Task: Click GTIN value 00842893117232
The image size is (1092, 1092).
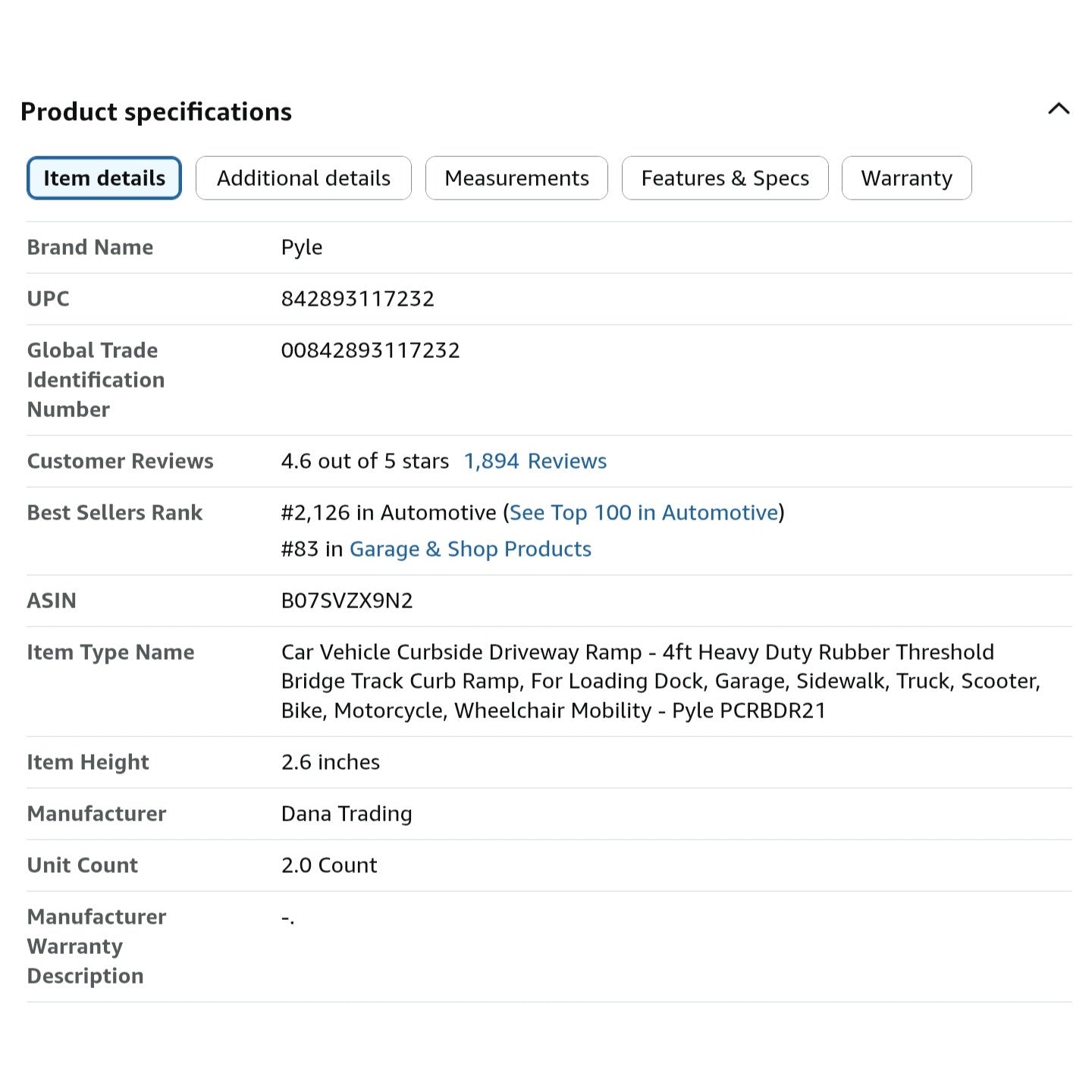Action: pos(371,350)
